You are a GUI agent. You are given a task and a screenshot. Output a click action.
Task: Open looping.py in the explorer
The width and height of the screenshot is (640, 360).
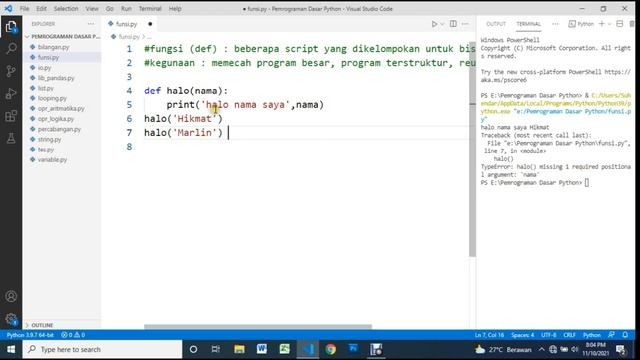tap(62, 98)
